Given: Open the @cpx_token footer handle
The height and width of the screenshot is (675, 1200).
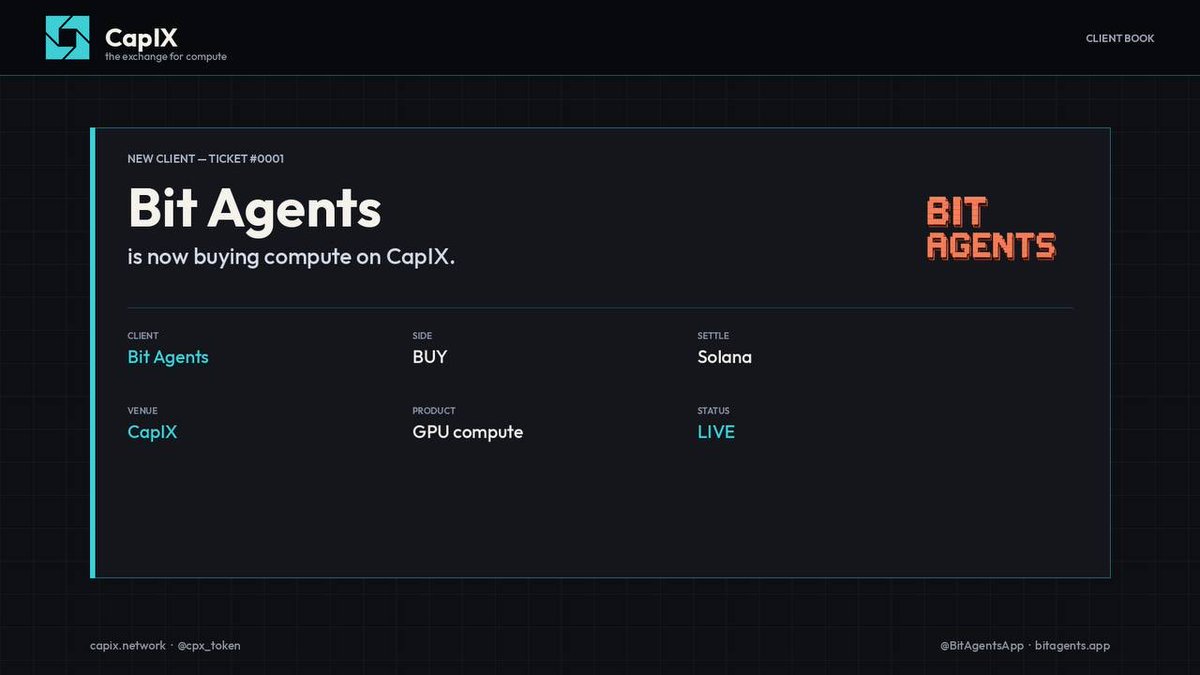Looking at the screenshot, I should tap(209, 646).
